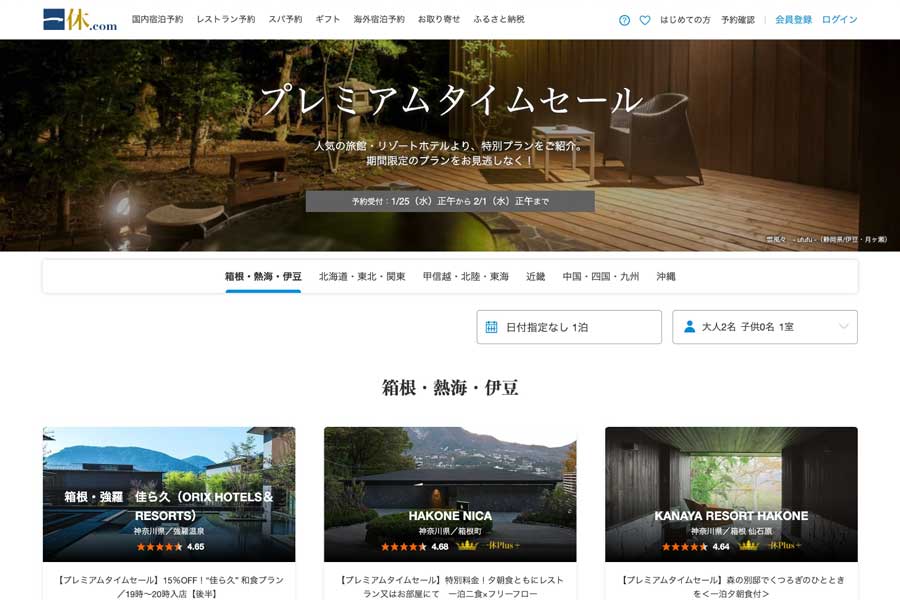Switch to 北海道・東北・関東 tab
The image size is (900, 600).
point(362,277)
